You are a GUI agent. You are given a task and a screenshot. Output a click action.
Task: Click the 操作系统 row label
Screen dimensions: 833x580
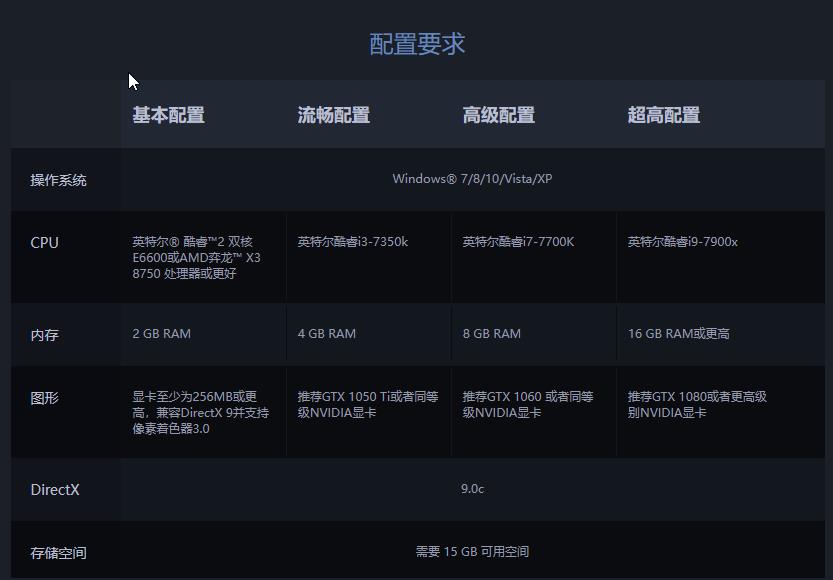pos(56,179)
